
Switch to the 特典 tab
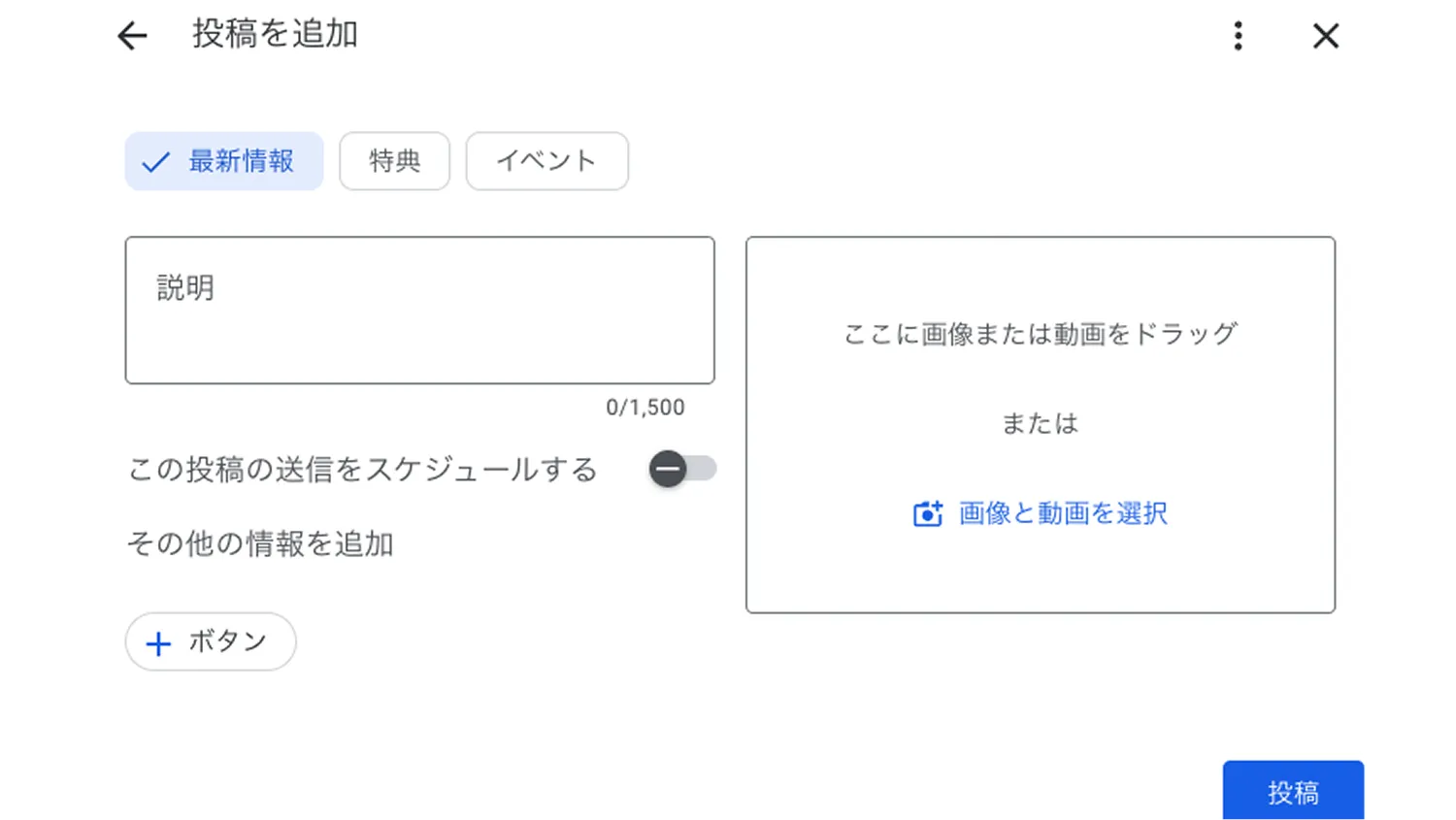394,161
